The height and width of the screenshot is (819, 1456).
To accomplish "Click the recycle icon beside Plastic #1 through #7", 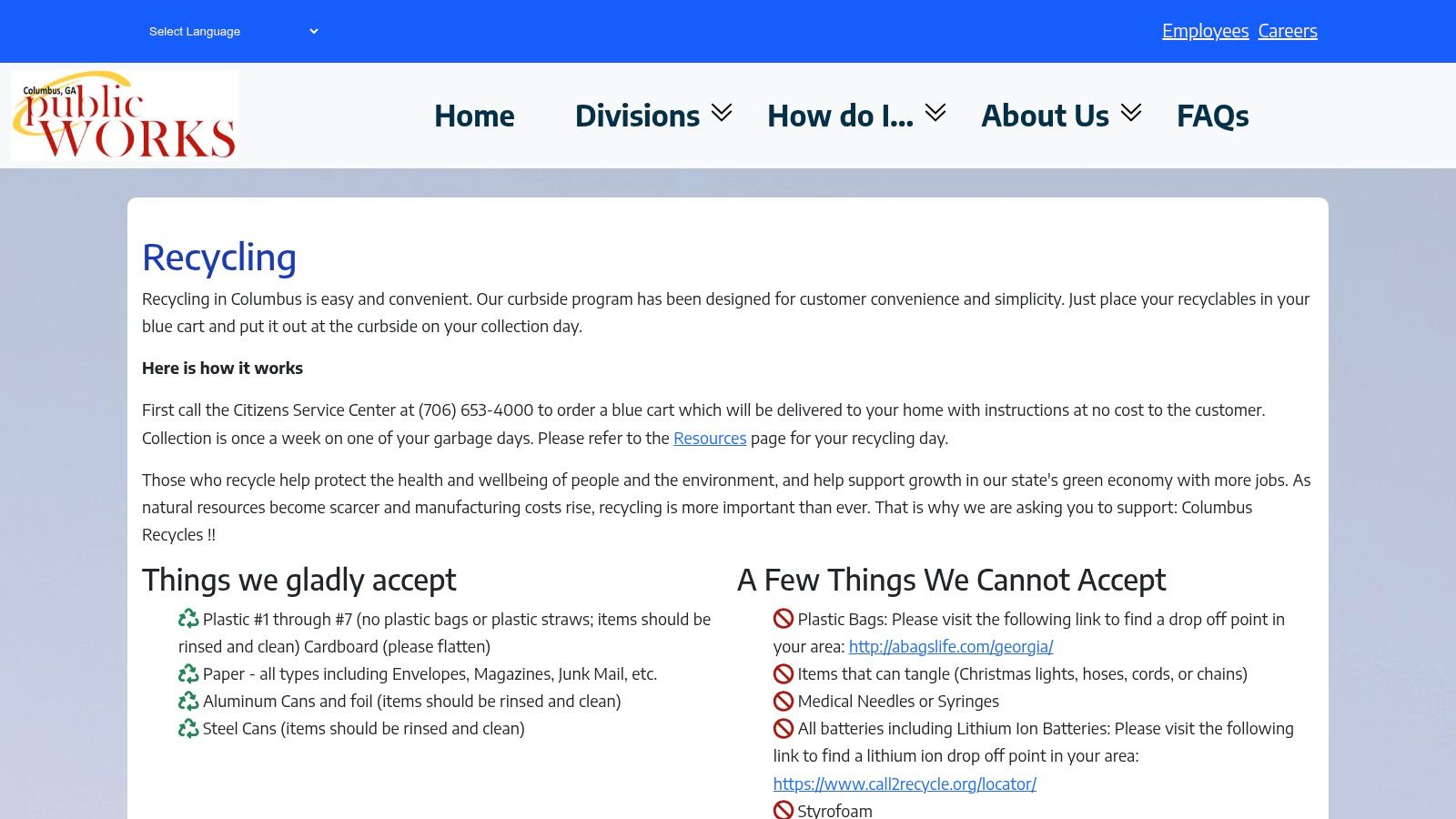I will click(188, 619).
